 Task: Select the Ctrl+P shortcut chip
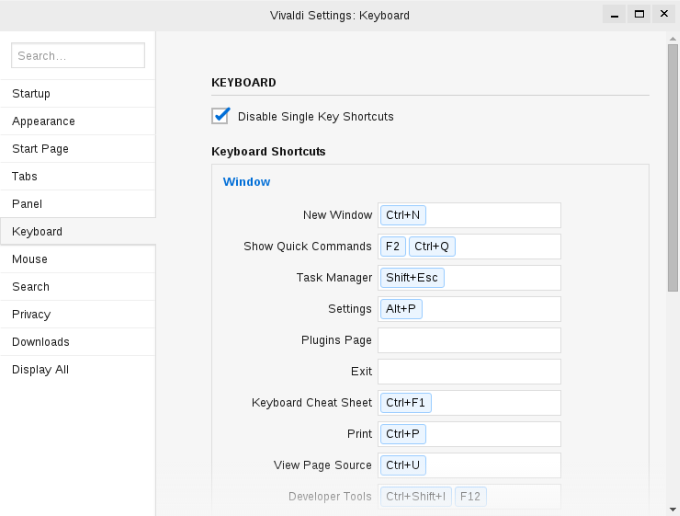(403, 434)
